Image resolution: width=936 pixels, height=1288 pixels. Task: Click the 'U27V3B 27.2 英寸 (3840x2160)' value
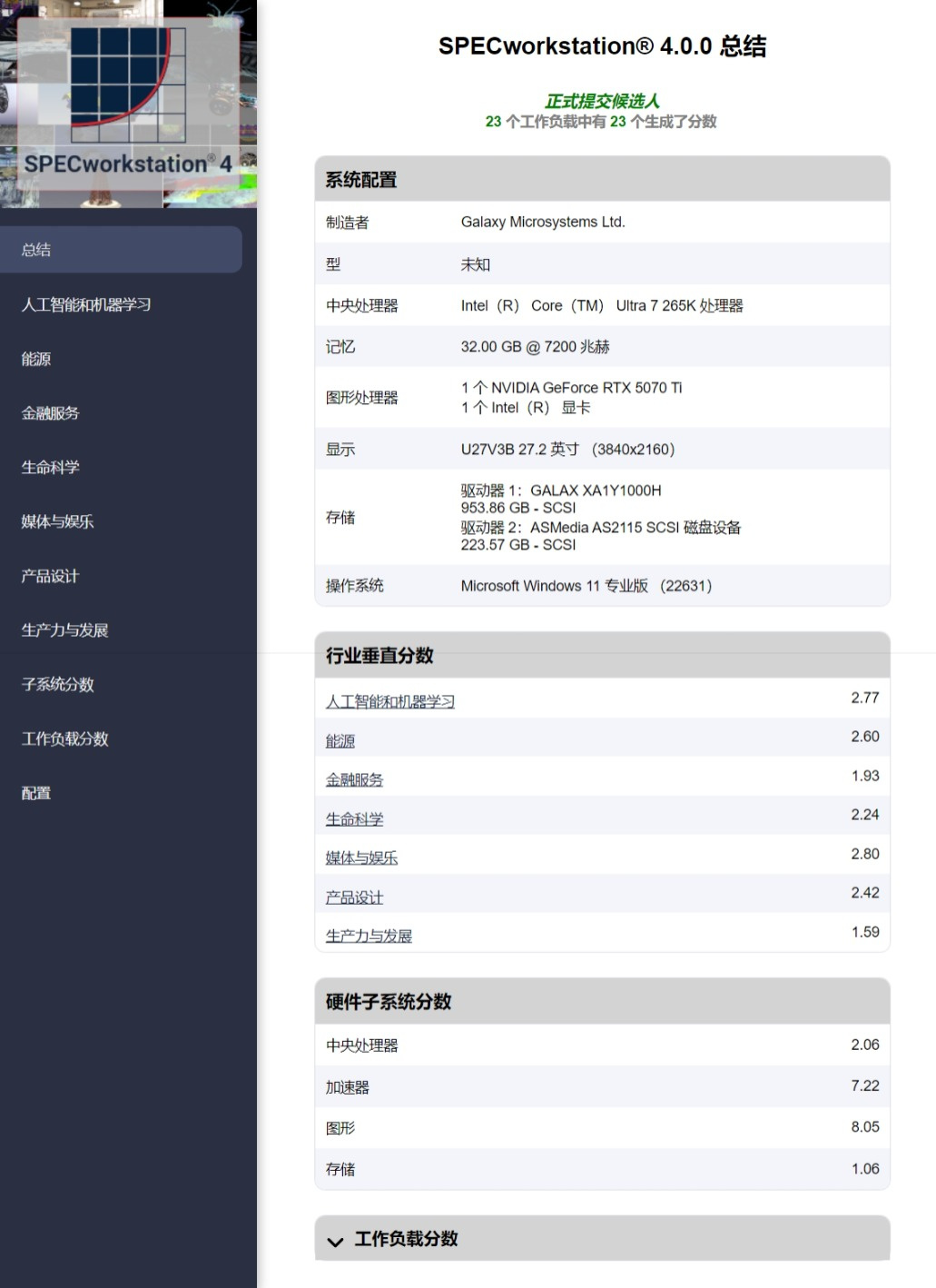point(568,449)
